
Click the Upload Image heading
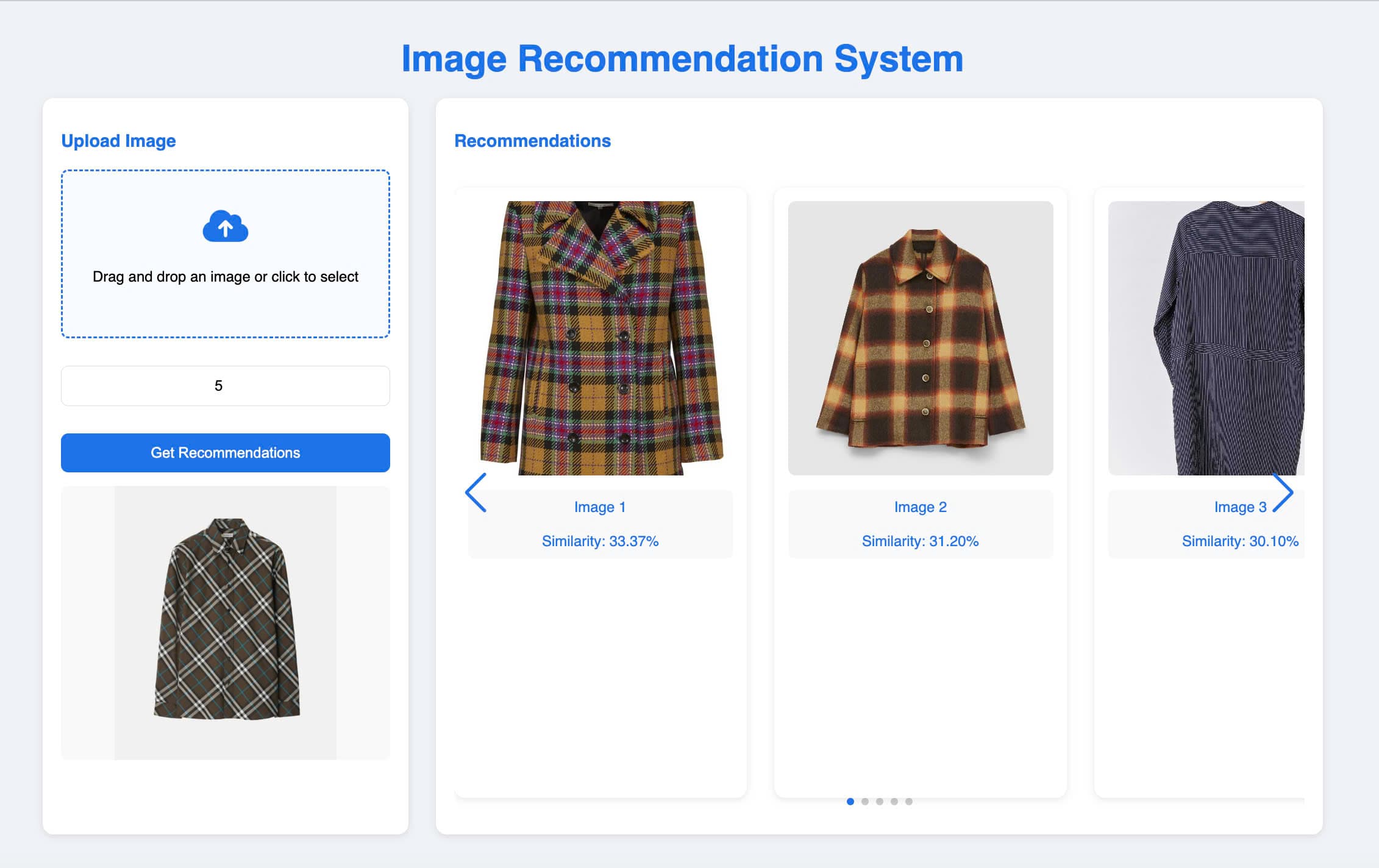tap(118, 140)
